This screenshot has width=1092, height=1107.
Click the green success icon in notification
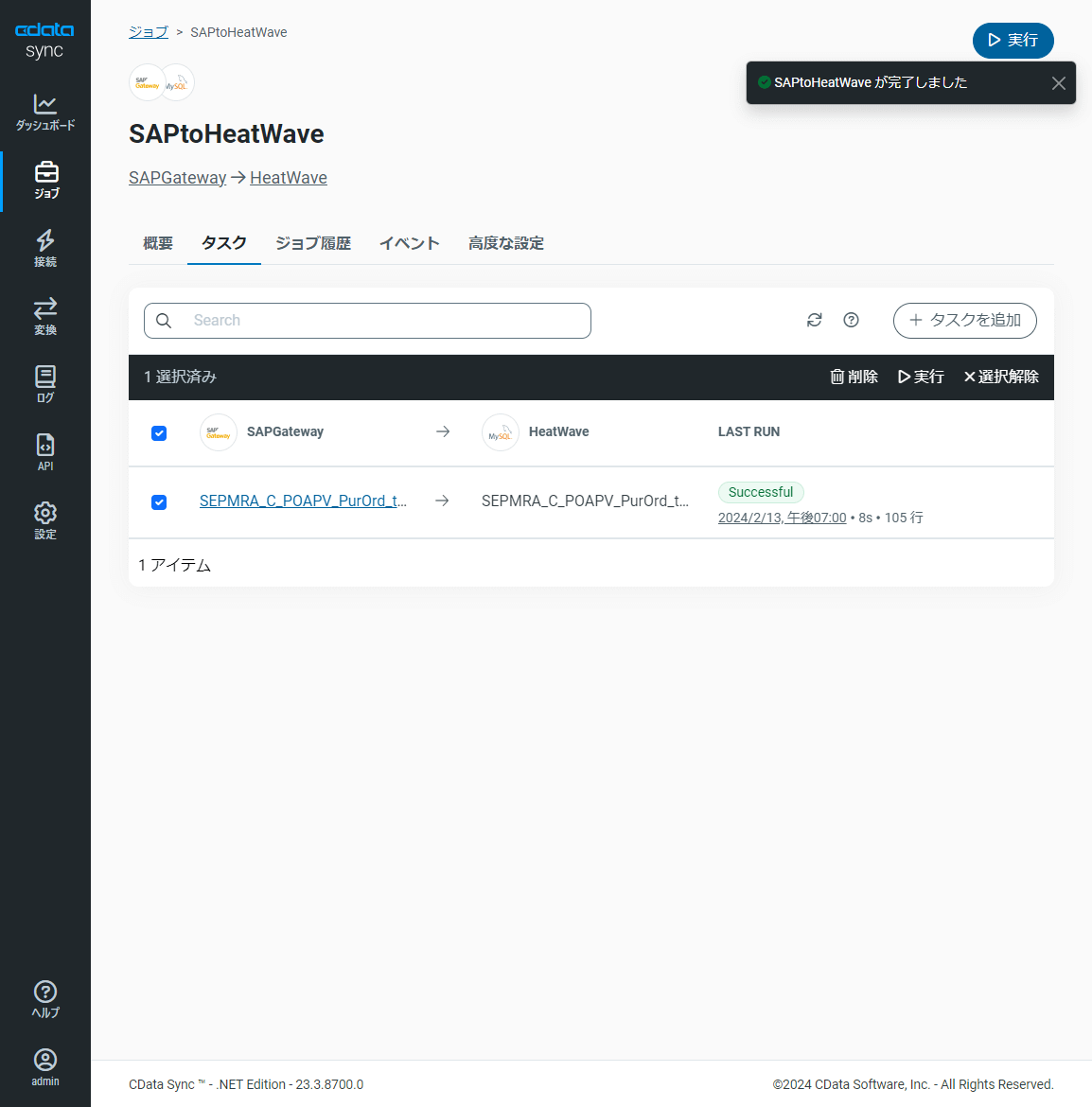(x=764, y=82)
